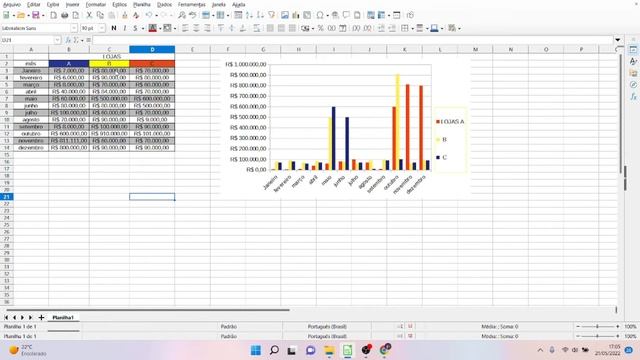Open sidebar Properties deck
Image resolution: width=640 pixels, height=360 pixels.
click(x=633, y=50)
